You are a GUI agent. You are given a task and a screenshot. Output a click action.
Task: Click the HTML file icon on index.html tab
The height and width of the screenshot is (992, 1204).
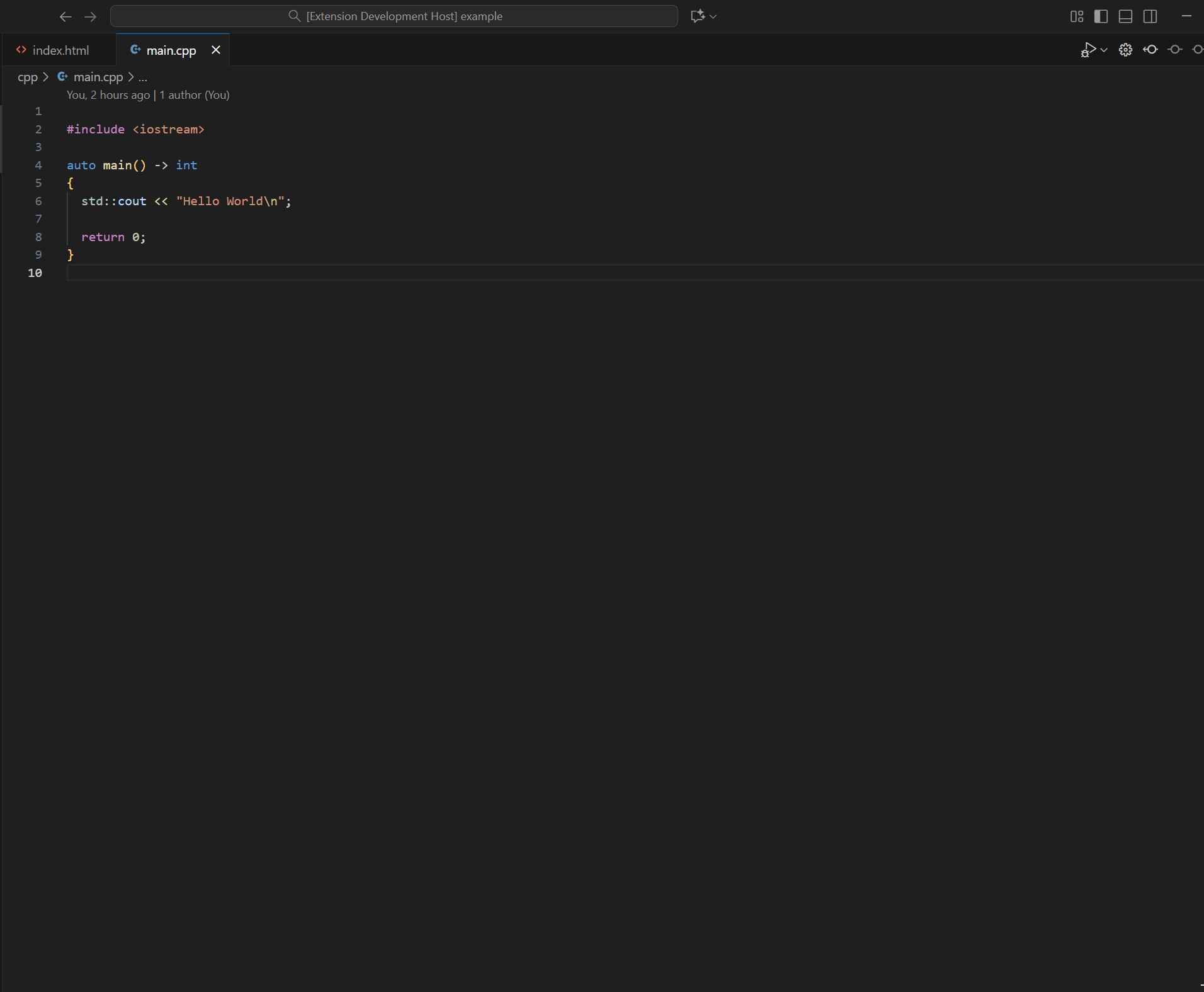21,50
